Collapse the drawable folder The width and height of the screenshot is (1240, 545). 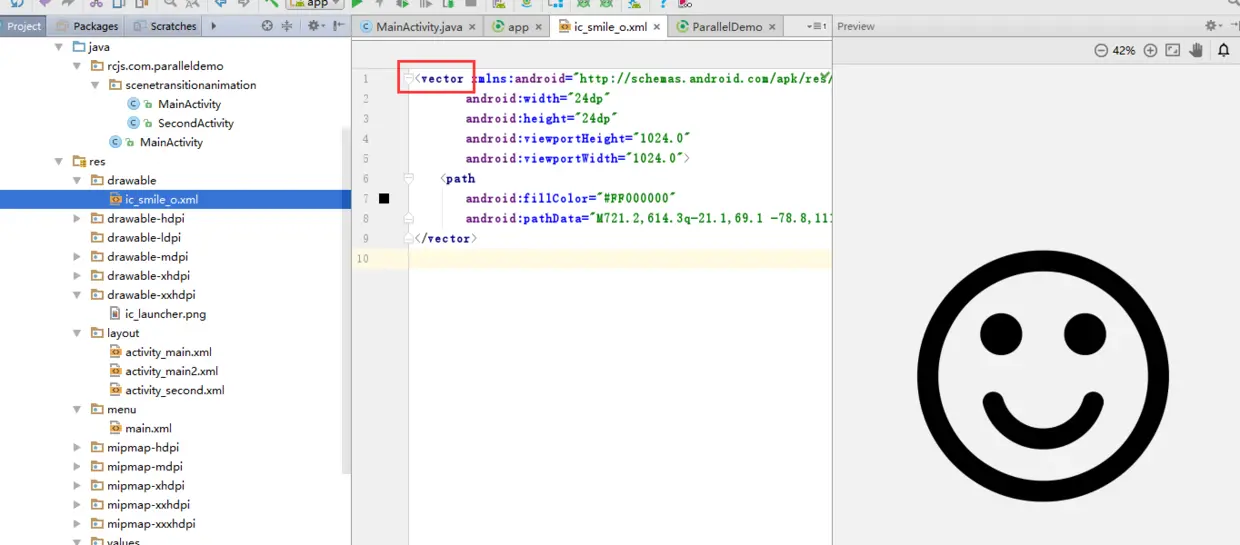click(x=78, y=180)
